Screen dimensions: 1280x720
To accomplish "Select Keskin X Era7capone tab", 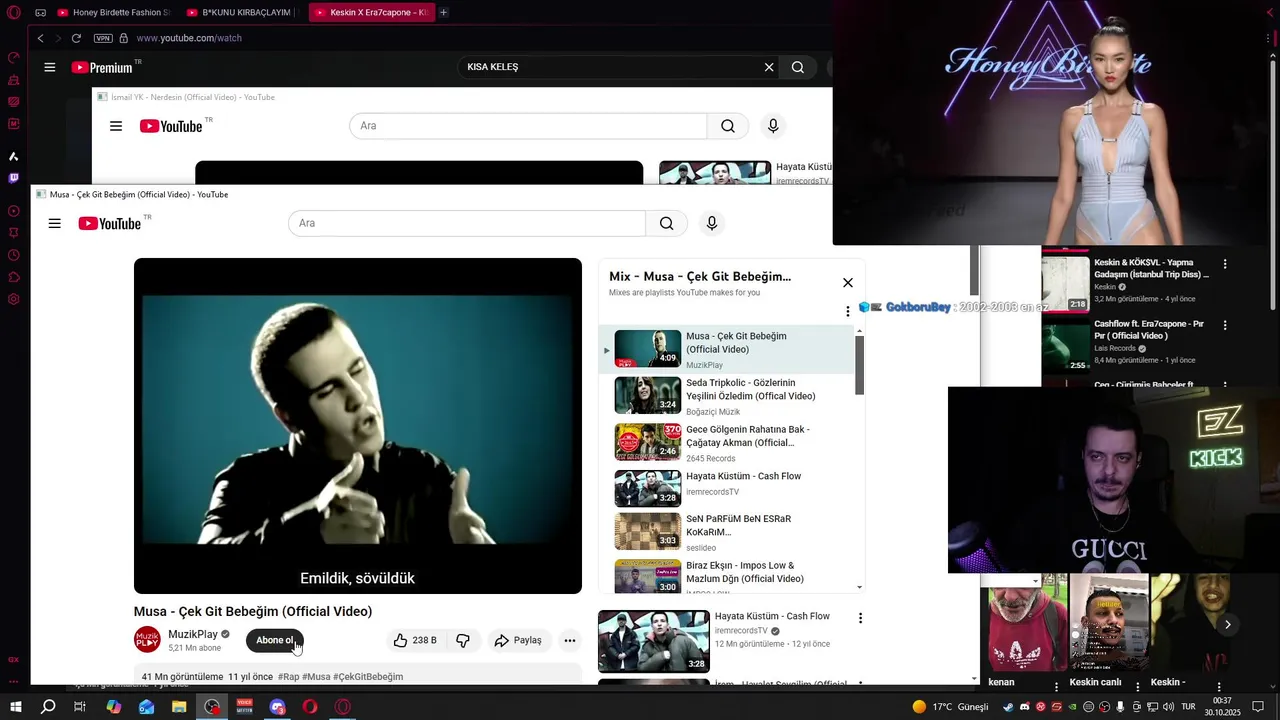I will click(x=370, y=13).
